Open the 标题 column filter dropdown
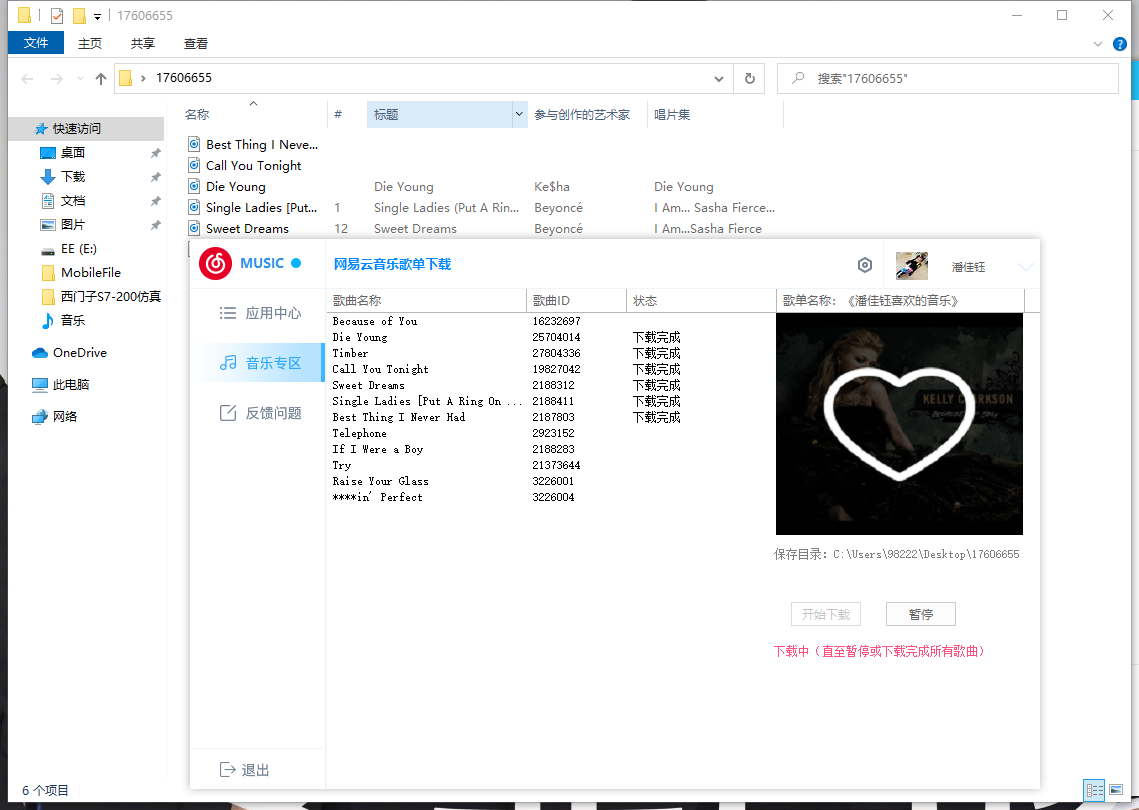 [519, 114]
